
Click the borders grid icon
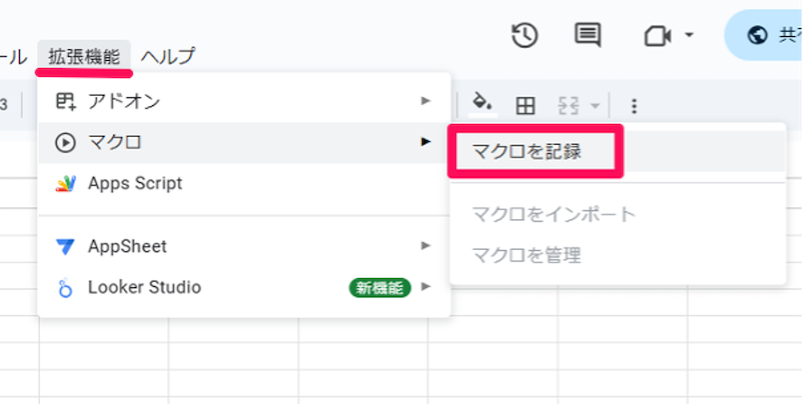coord(525,106)
